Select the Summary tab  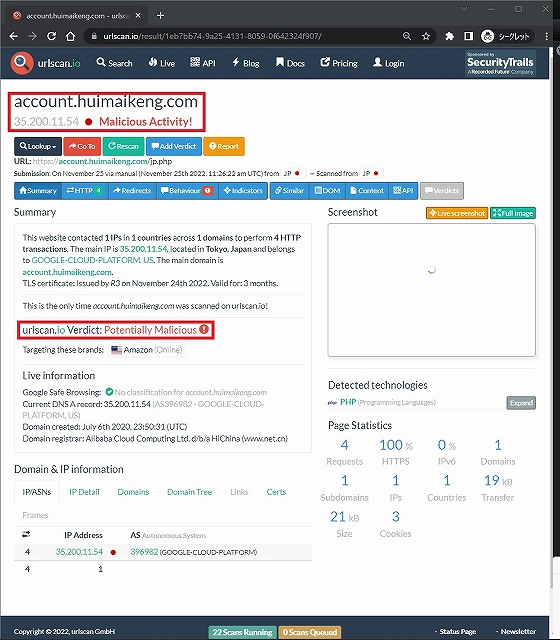pos(38,191)
